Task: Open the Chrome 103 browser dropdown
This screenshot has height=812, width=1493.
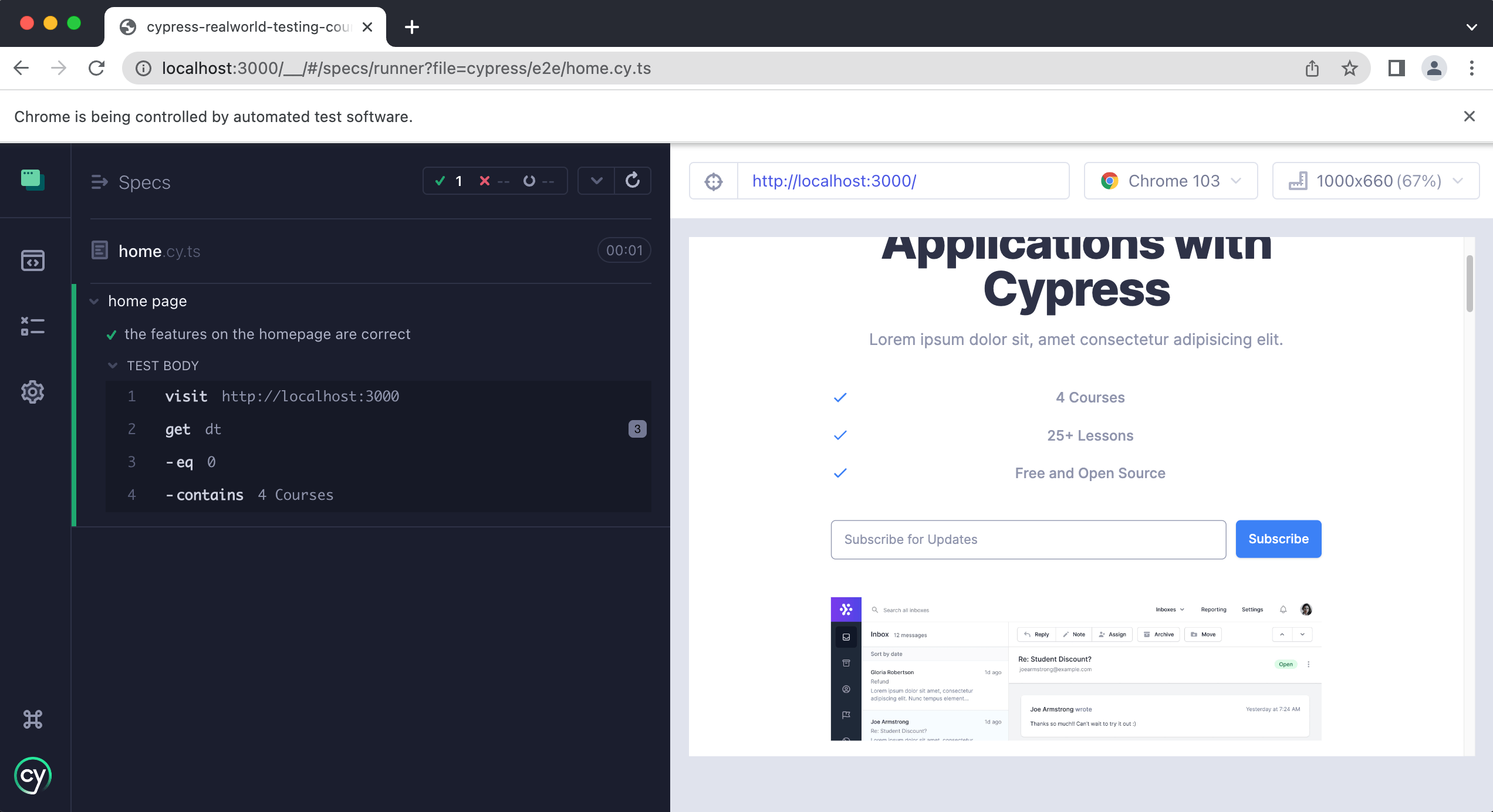Action: pyautogui.click(x=1171, y=181)
